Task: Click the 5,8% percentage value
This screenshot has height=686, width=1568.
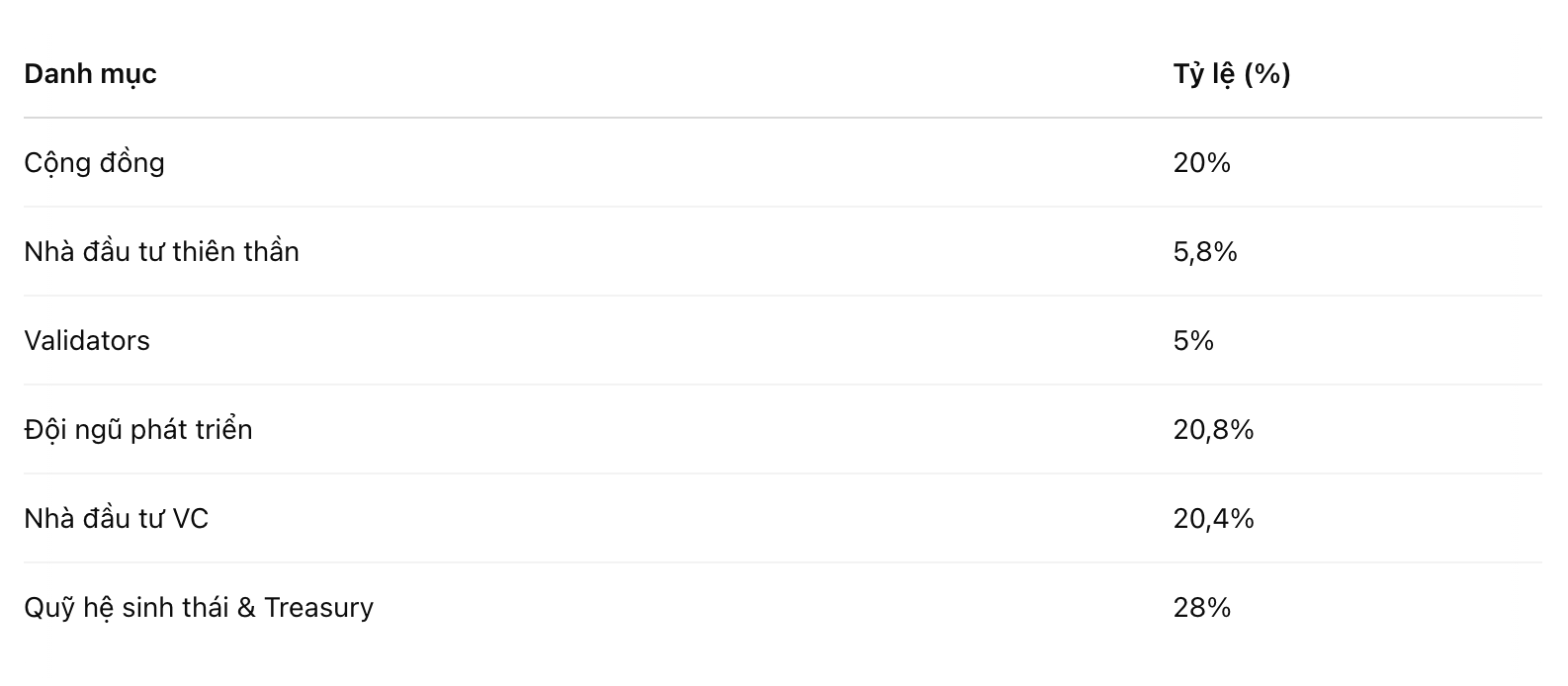Action: [x=1205, y=251]
